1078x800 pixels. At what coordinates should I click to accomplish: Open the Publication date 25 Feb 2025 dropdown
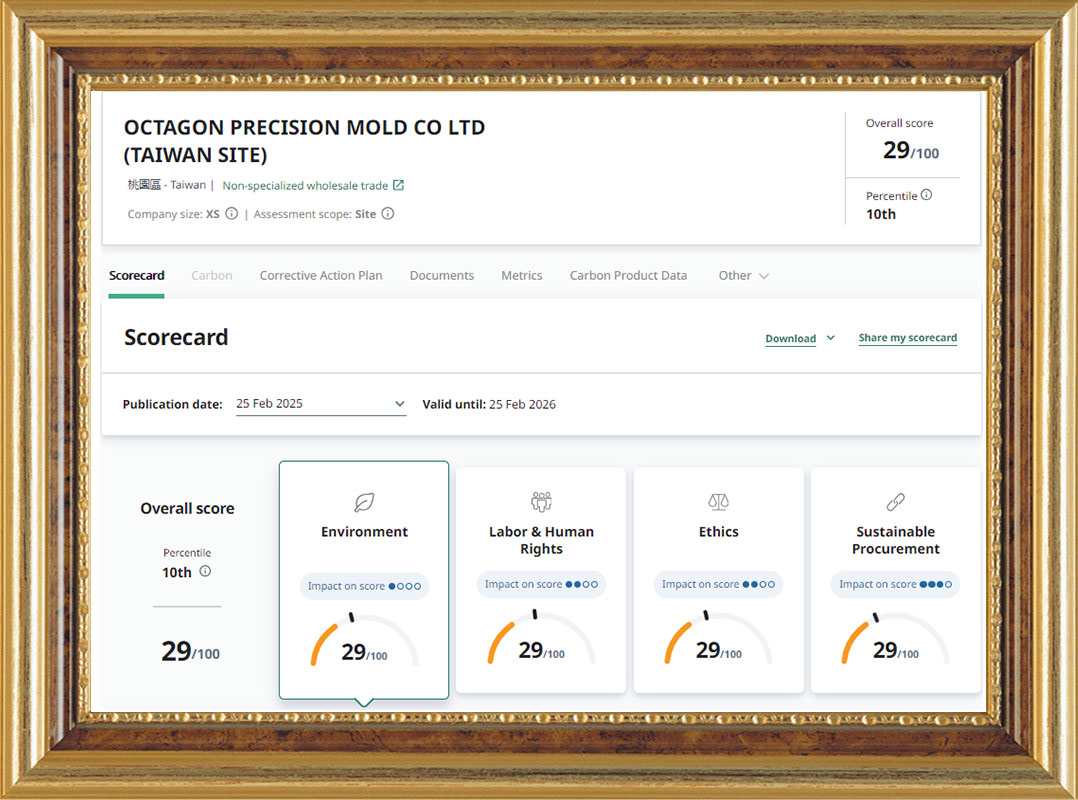click(x=321, y=404)
